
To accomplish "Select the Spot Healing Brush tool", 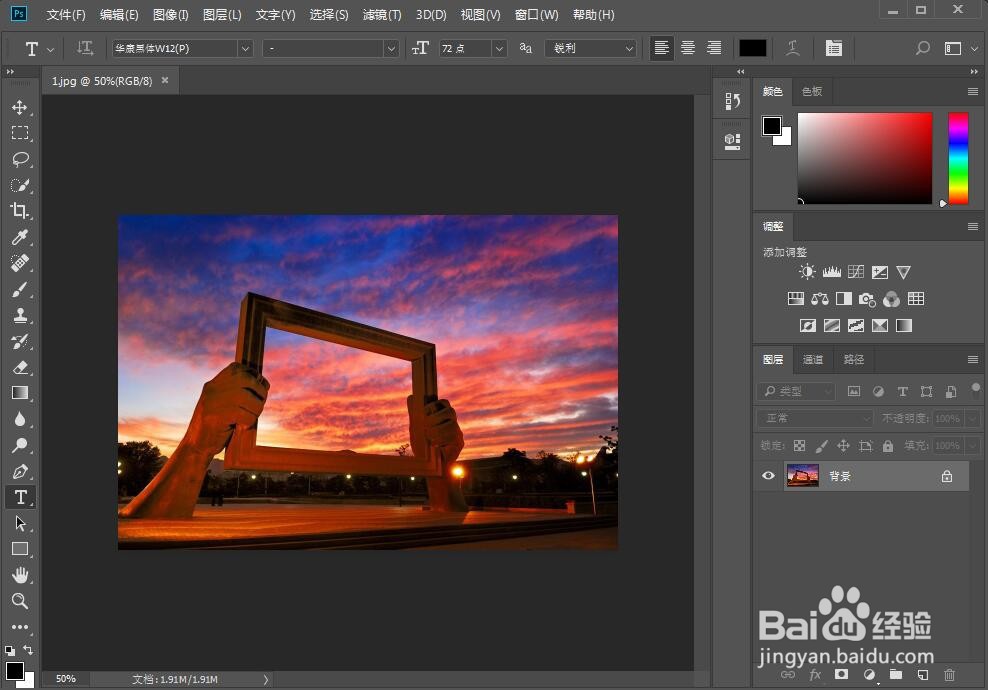I will [20, 263].
